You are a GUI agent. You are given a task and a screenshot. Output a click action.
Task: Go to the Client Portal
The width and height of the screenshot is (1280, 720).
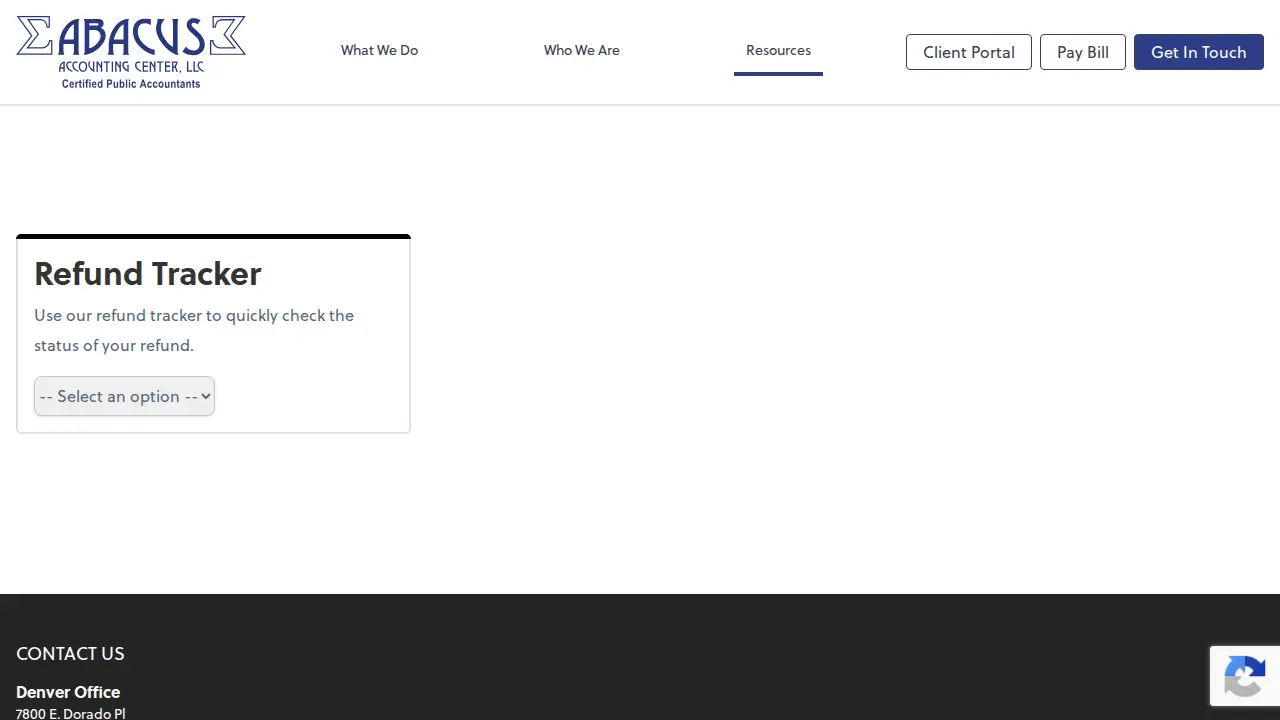(969, 52)
